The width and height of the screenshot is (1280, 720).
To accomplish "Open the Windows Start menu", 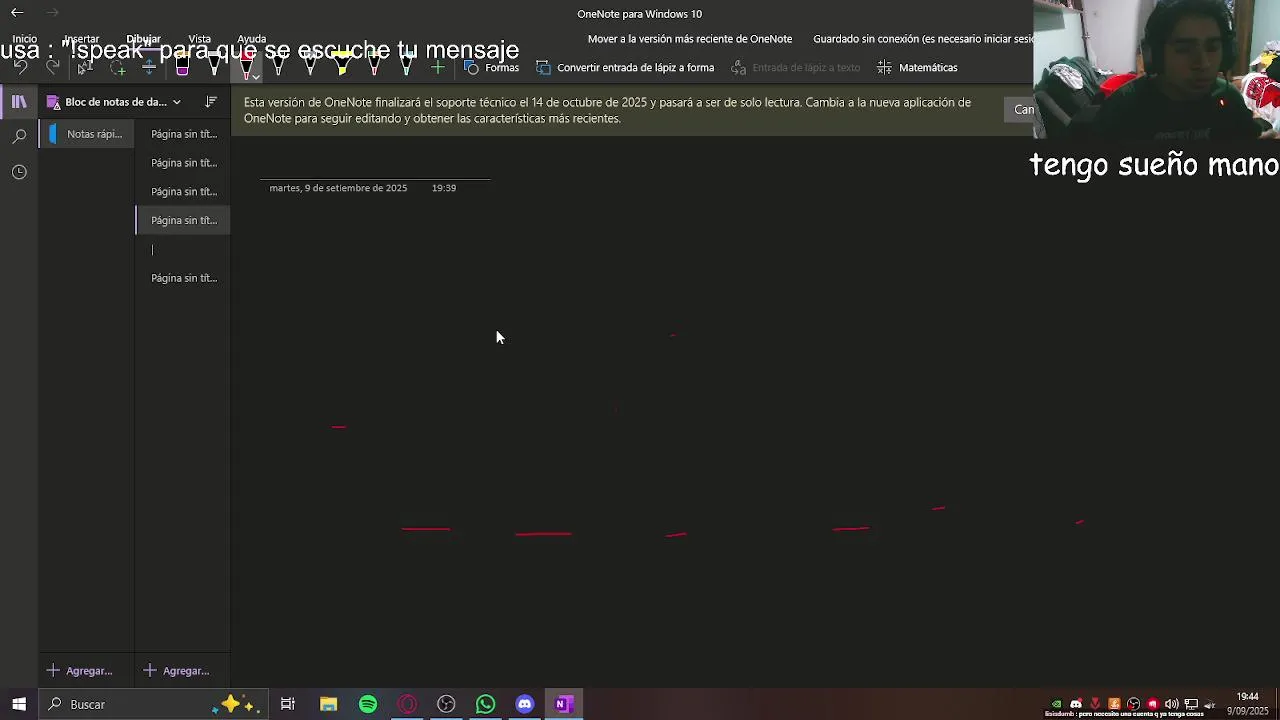I will [19, 704].
